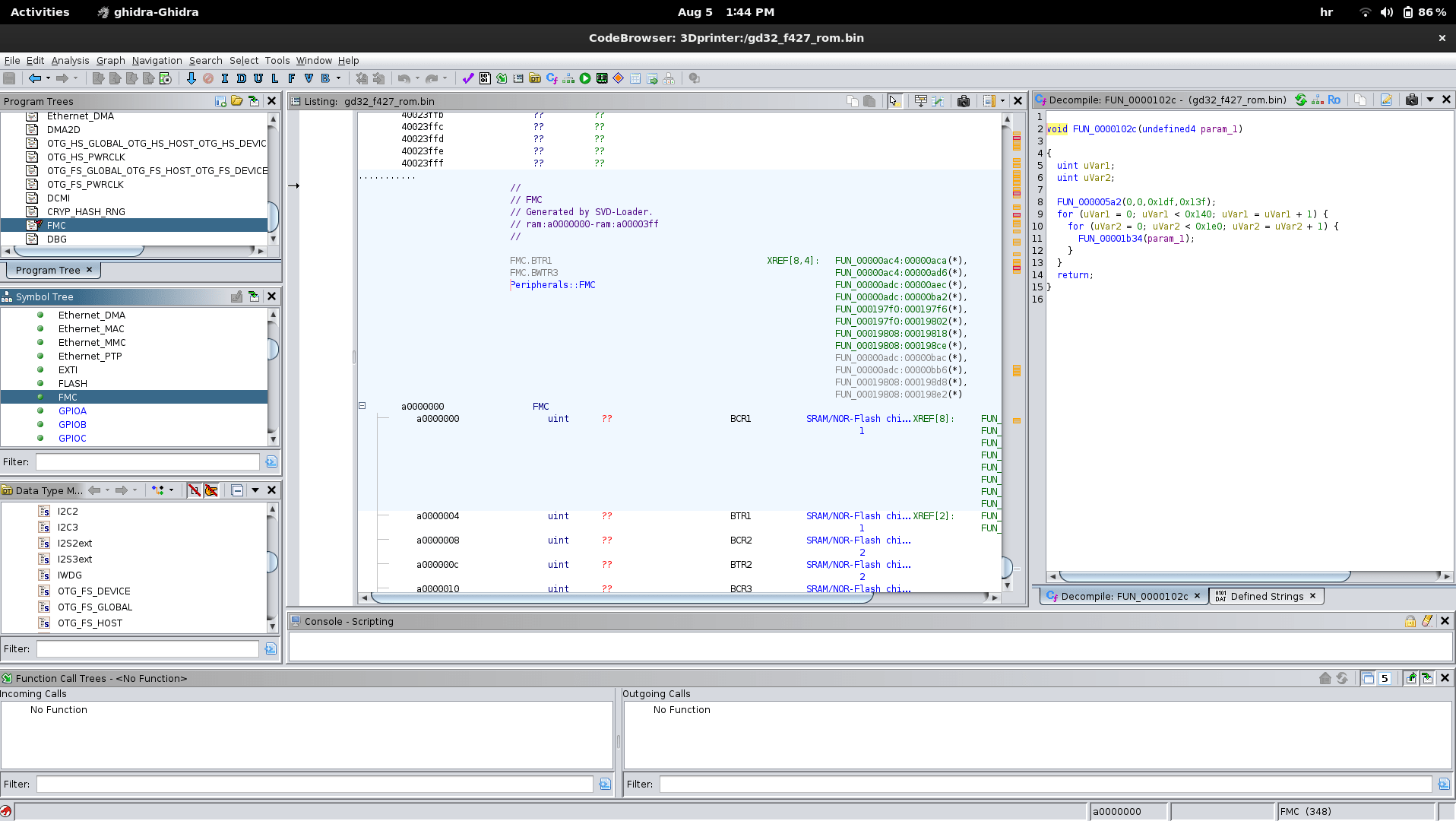Viewport: 1456px width, 821px height.
Task: Toggle the Data Type filter arrays button
Action: click(195, 490)
